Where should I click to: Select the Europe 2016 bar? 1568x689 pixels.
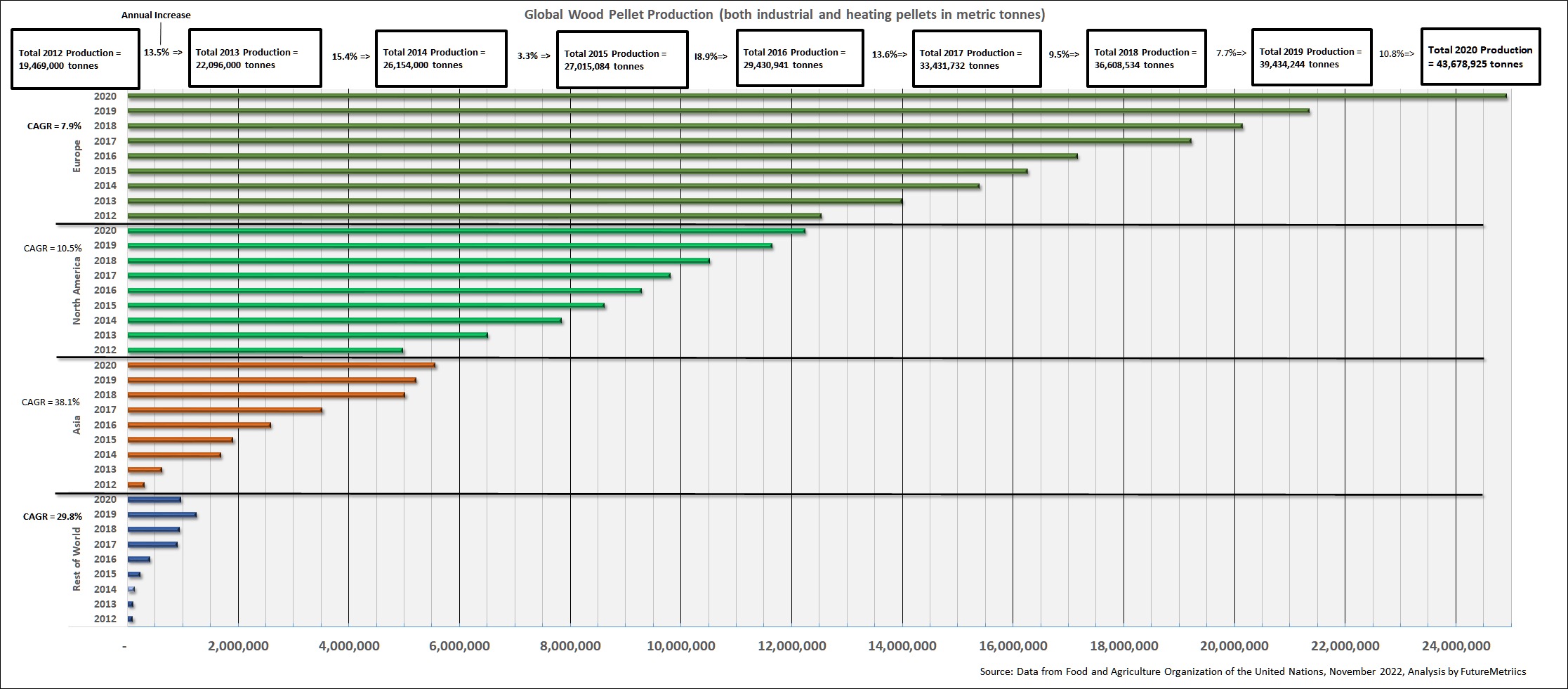coord(602,156)
